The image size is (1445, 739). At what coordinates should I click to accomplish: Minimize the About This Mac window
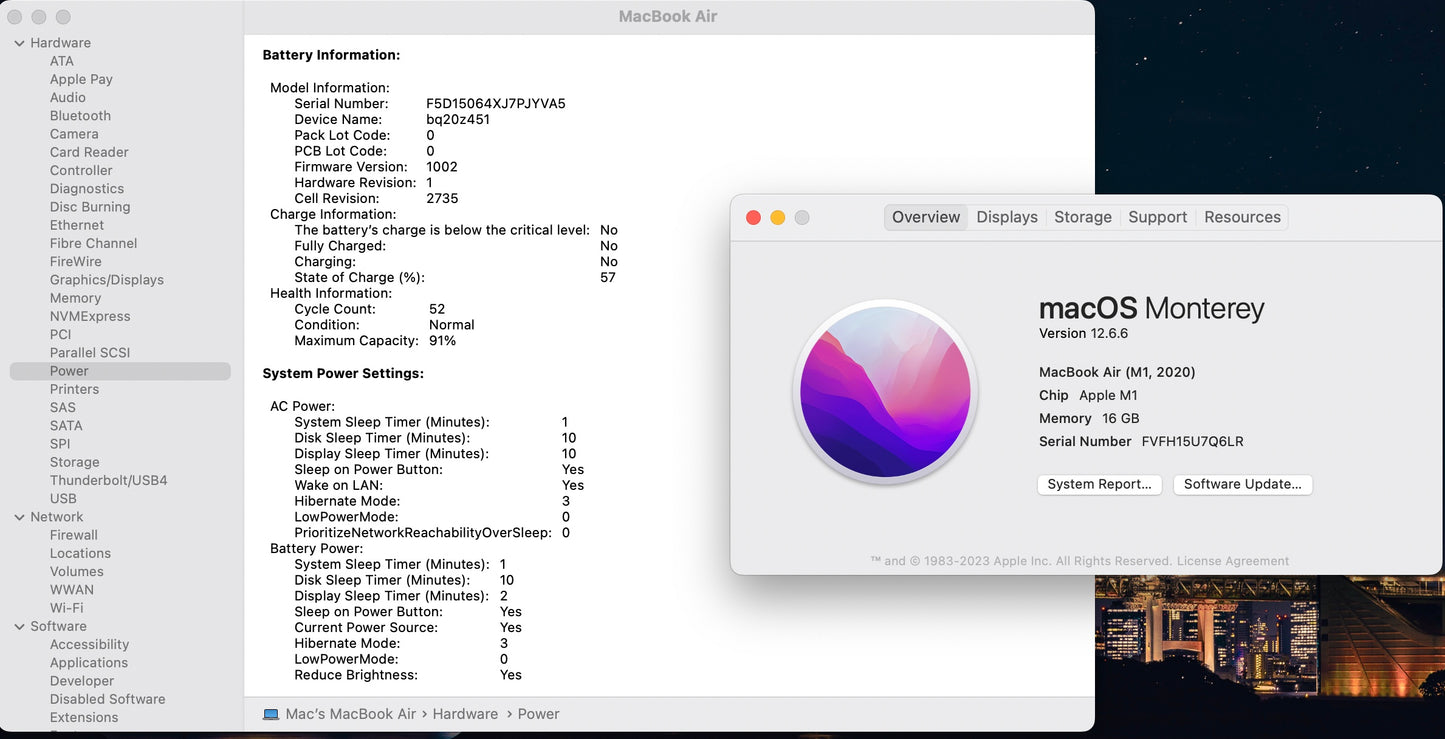778,217
